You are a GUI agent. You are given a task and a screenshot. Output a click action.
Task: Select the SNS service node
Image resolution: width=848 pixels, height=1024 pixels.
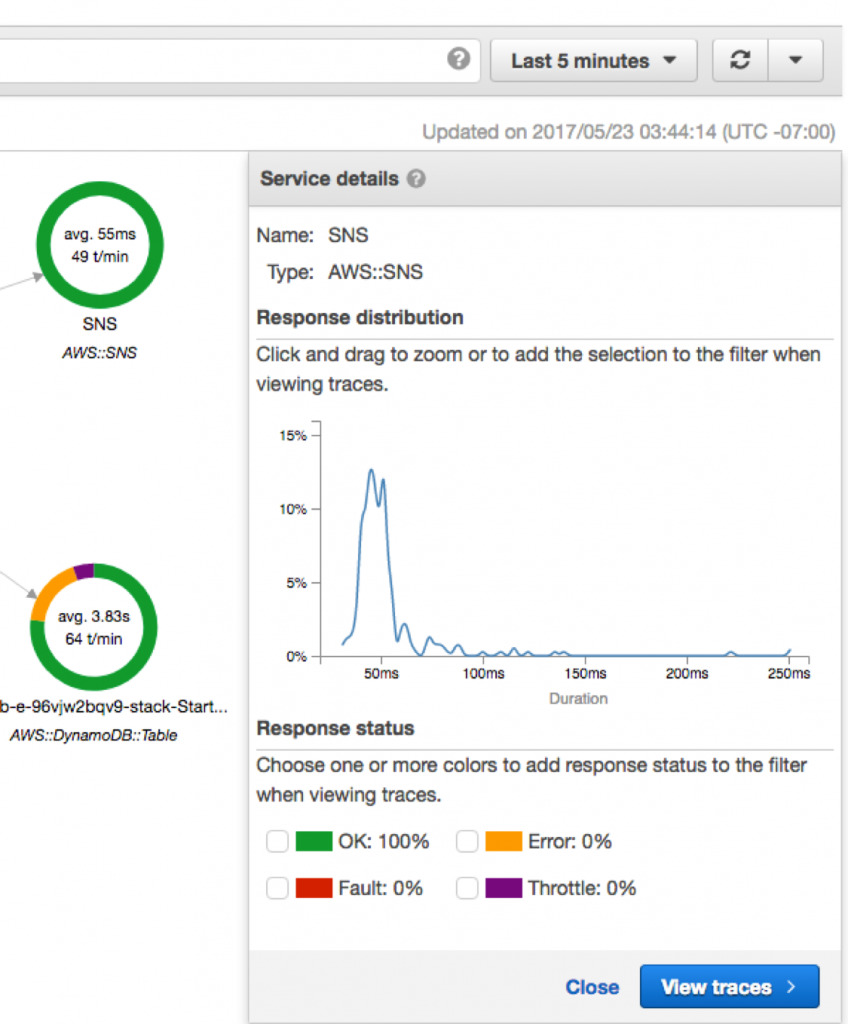(100, 245)
